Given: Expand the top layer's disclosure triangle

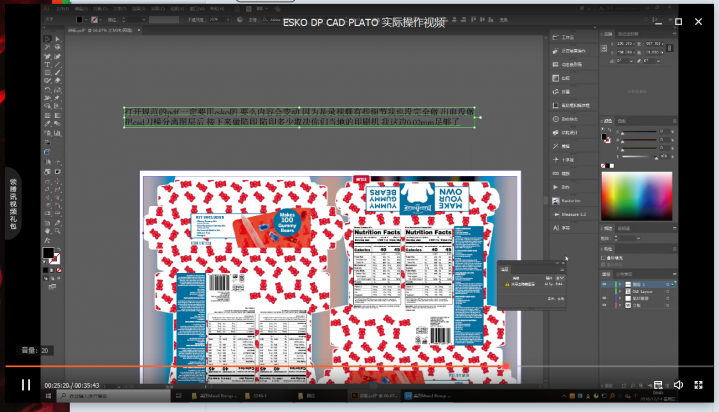Looking at the screenshot, I should coord(619,284).
